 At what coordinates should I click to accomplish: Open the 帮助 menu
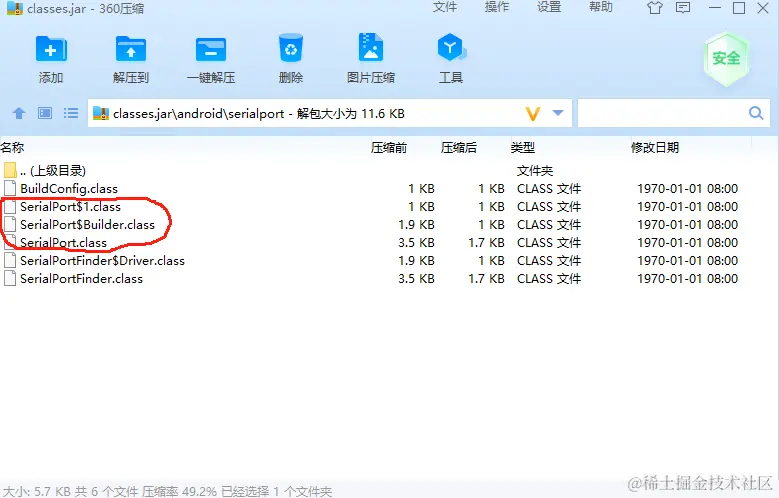click(601, 7)
